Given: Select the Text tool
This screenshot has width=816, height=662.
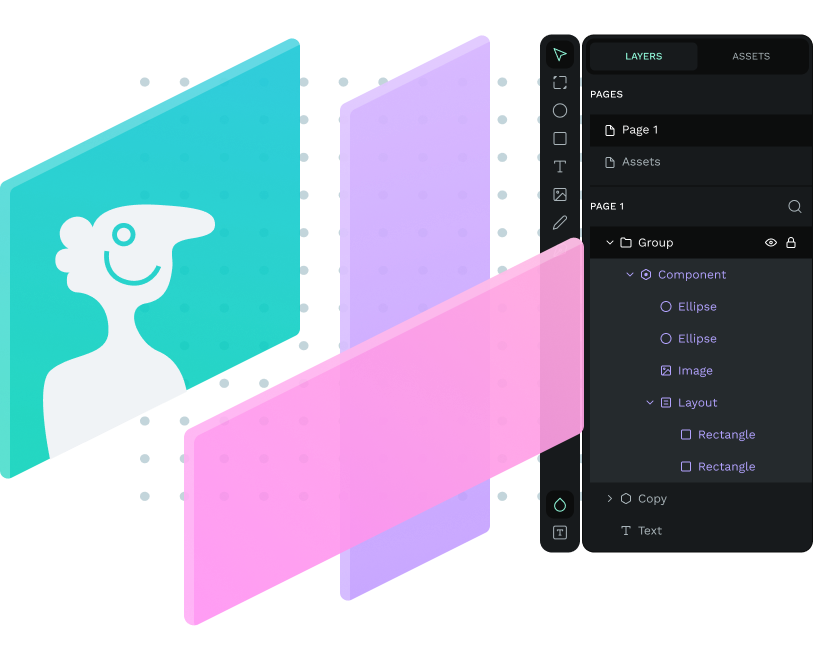Looking at the screenshot, I should point(560,166).
